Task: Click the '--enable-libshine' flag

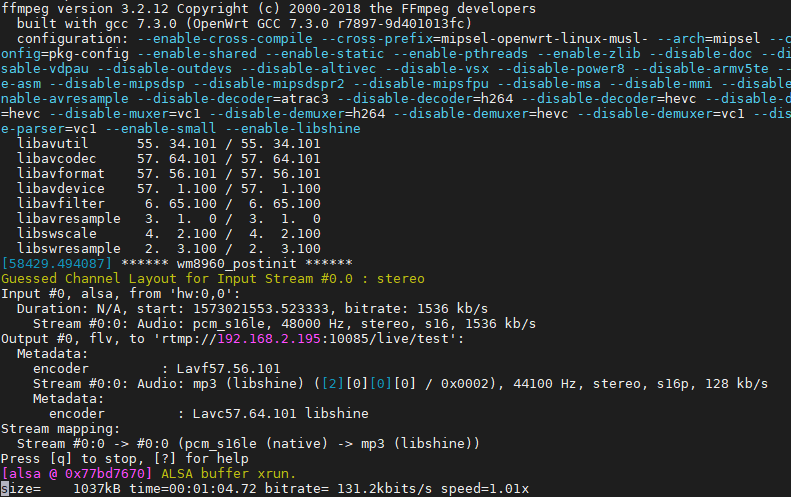Action: [293, 129]
